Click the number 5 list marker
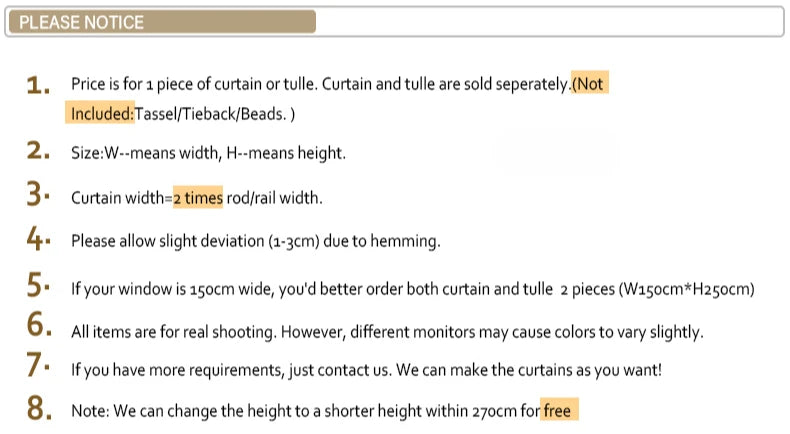The image size is (790, 434). point(38,285)
